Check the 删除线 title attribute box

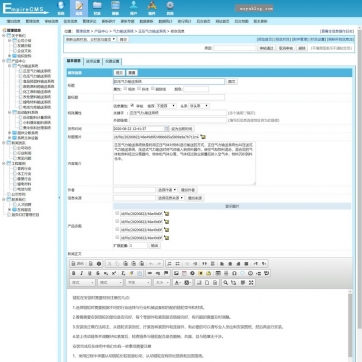(x=153, y=89)
